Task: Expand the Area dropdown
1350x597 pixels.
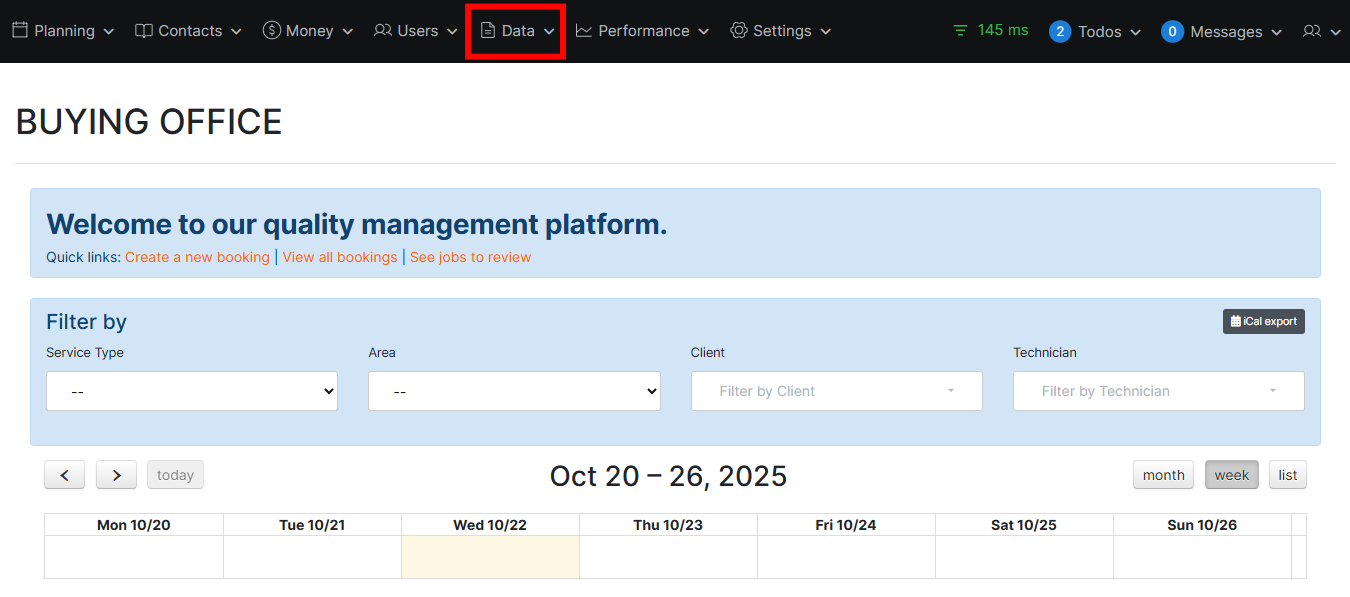Action: coord(514,391)
